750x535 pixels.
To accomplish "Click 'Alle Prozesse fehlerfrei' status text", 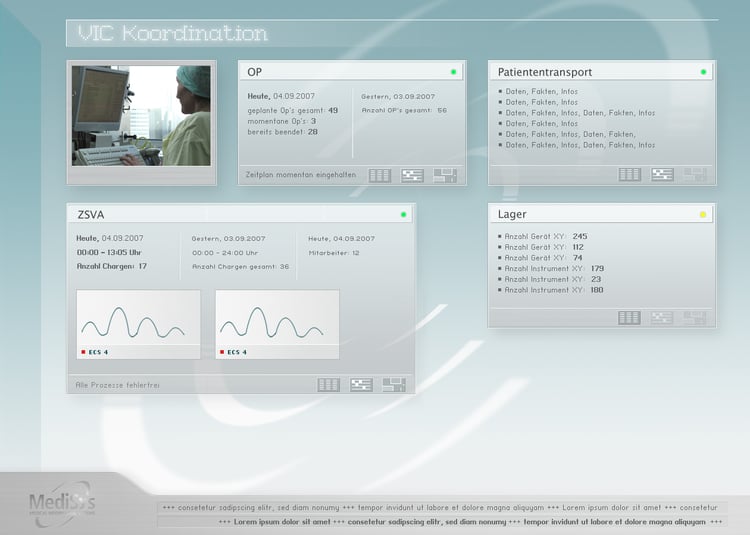I will coord(118,385).
